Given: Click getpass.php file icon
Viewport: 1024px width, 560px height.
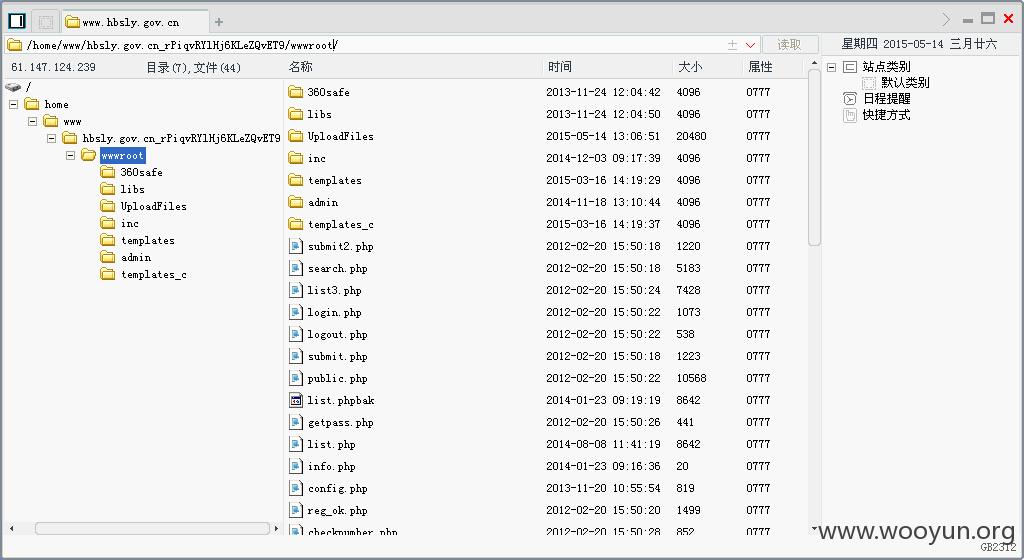Looking at the screenshot, I should click(296, 422).
